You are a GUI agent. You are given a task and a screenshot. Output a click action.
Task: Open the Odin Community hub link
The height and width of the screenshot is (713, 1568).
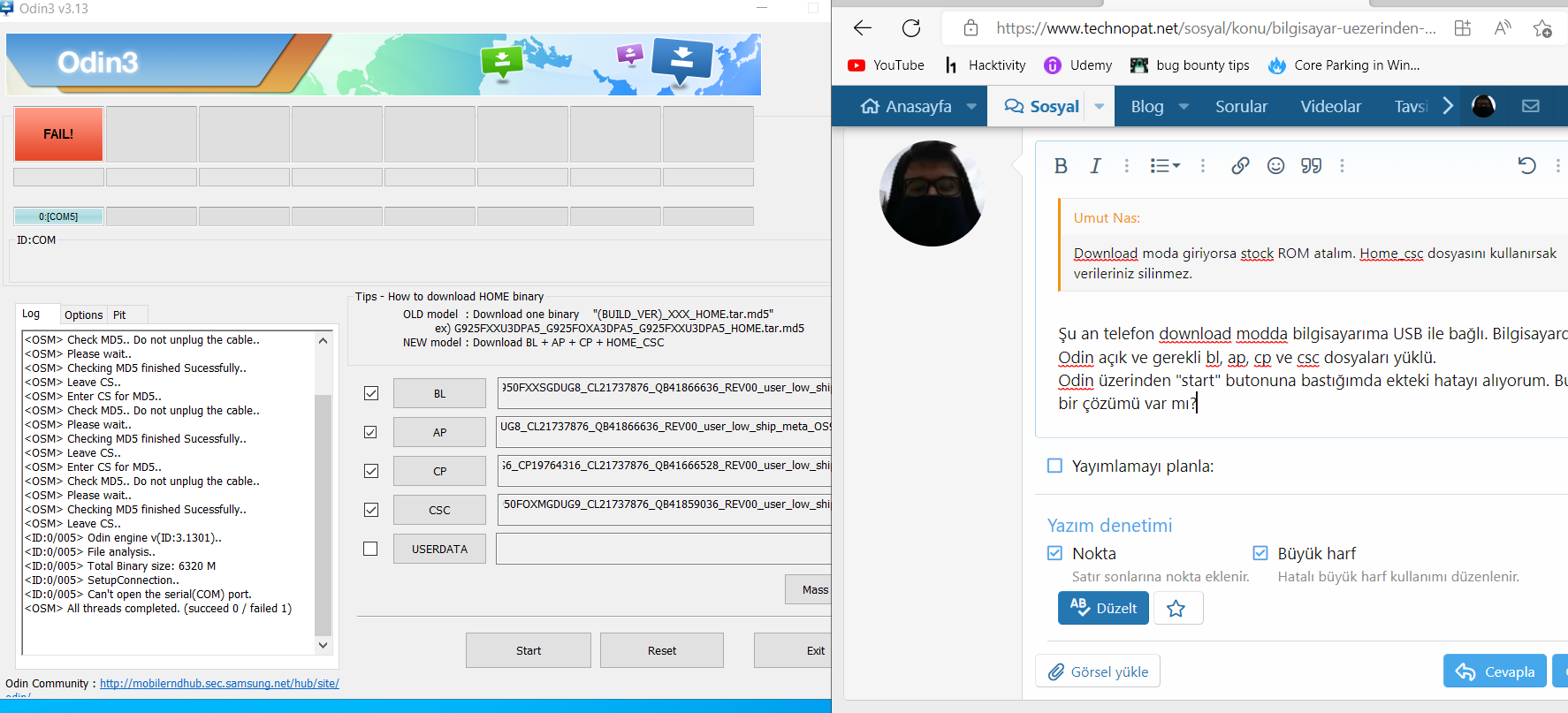pos(219,683)
